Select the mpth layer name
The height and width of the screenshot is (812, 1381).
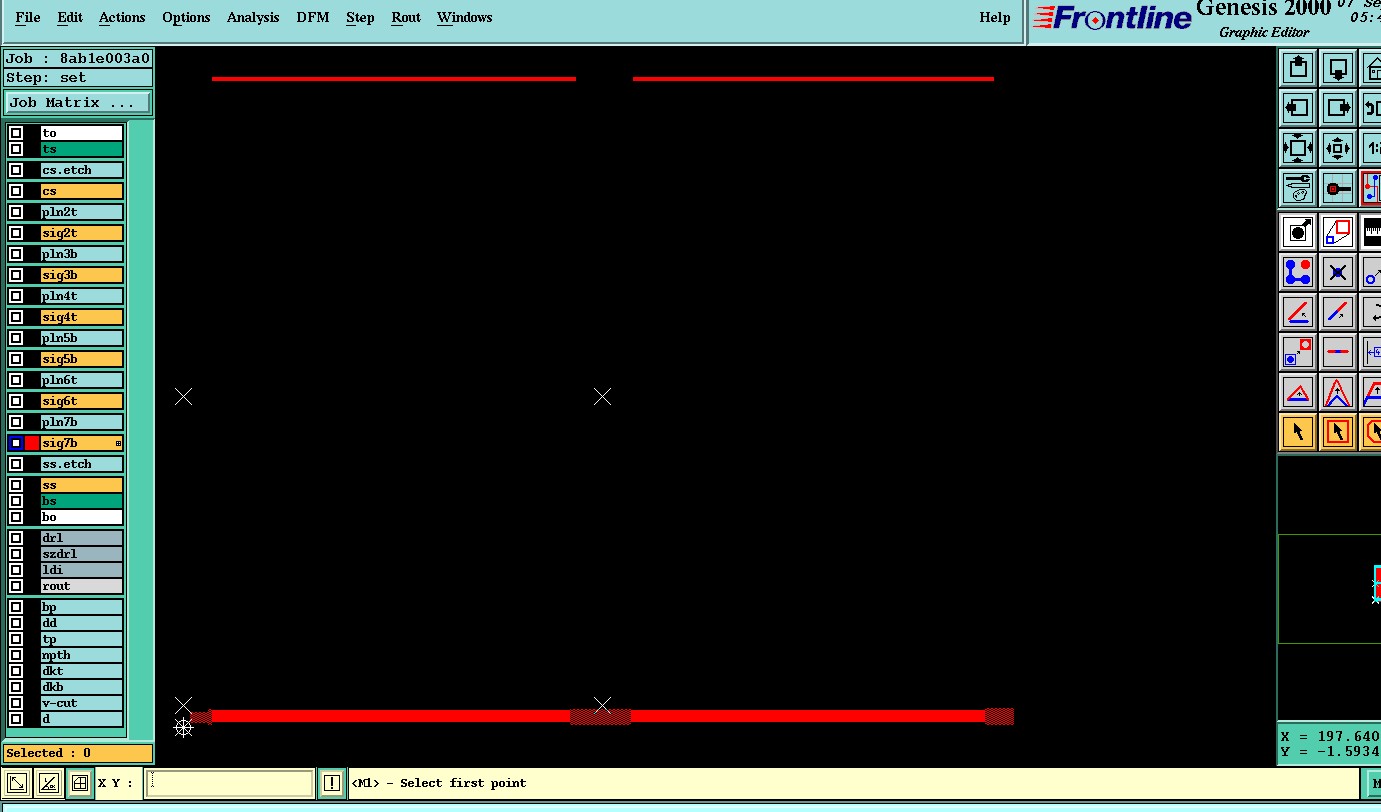(x=82, y=655)
